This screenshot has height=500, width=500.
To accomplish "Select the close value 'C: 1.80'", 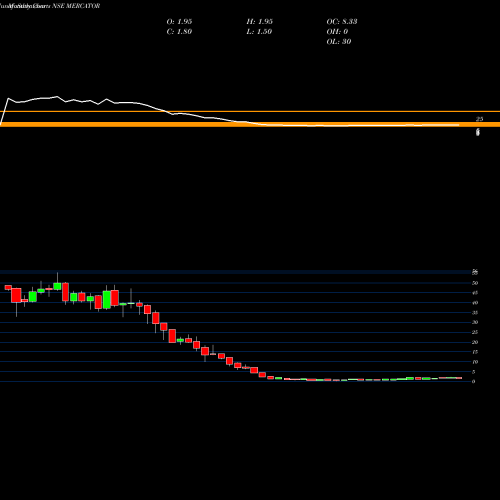I will [x=179, y=31].
